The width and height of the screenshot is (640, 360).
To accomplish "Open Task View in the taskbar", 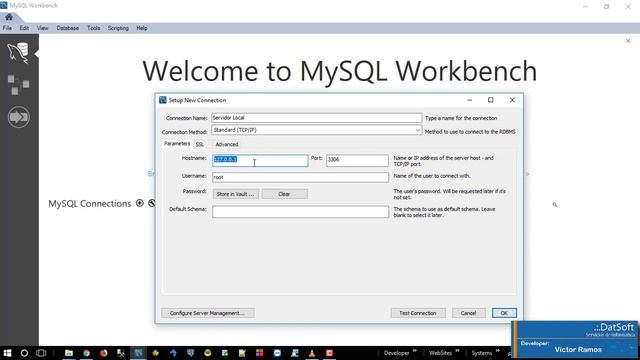I will coord(41,353).
